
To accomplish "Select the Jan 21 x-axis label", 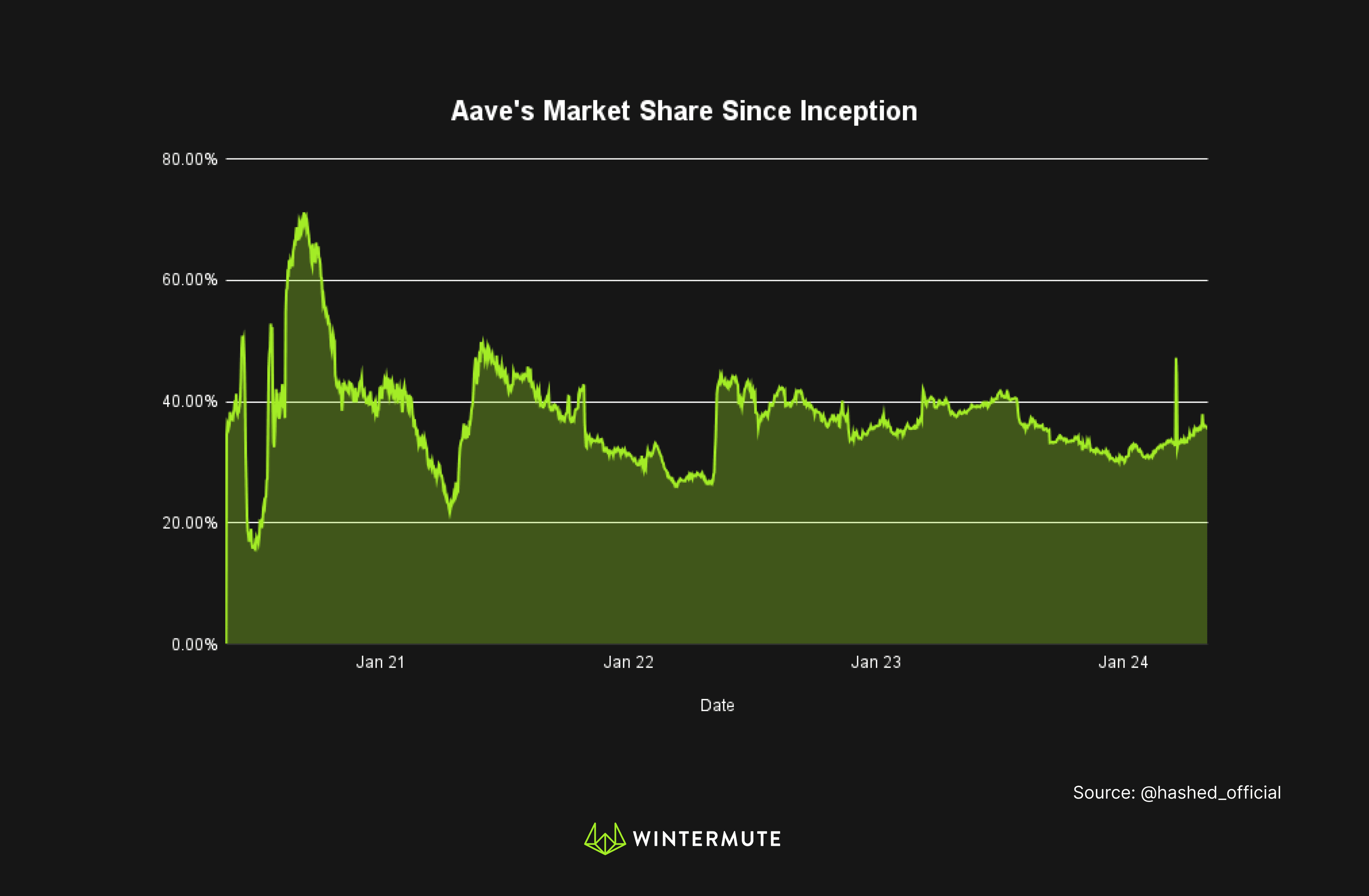I will click(380, 663).
